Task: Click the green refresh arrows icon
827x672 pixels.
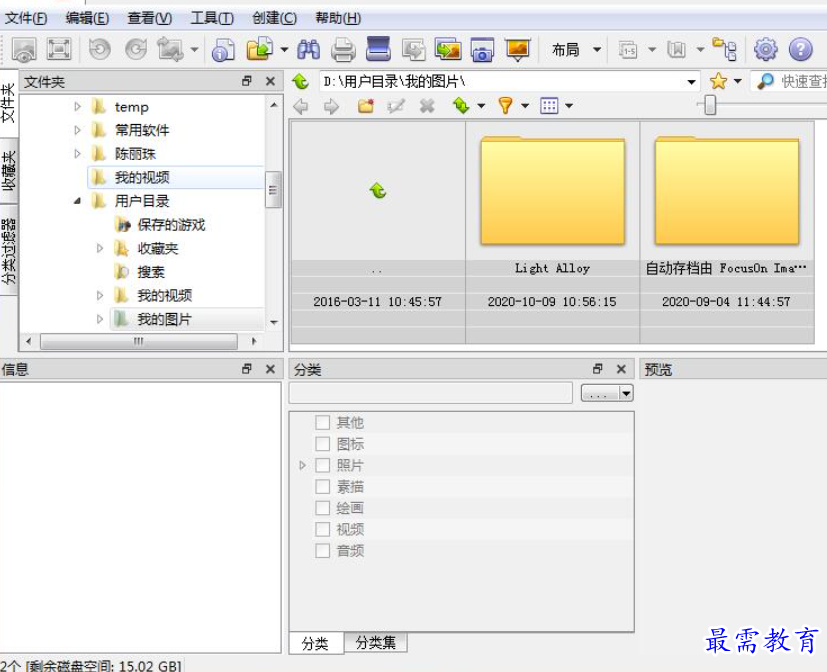Action: tap(461, 105)
